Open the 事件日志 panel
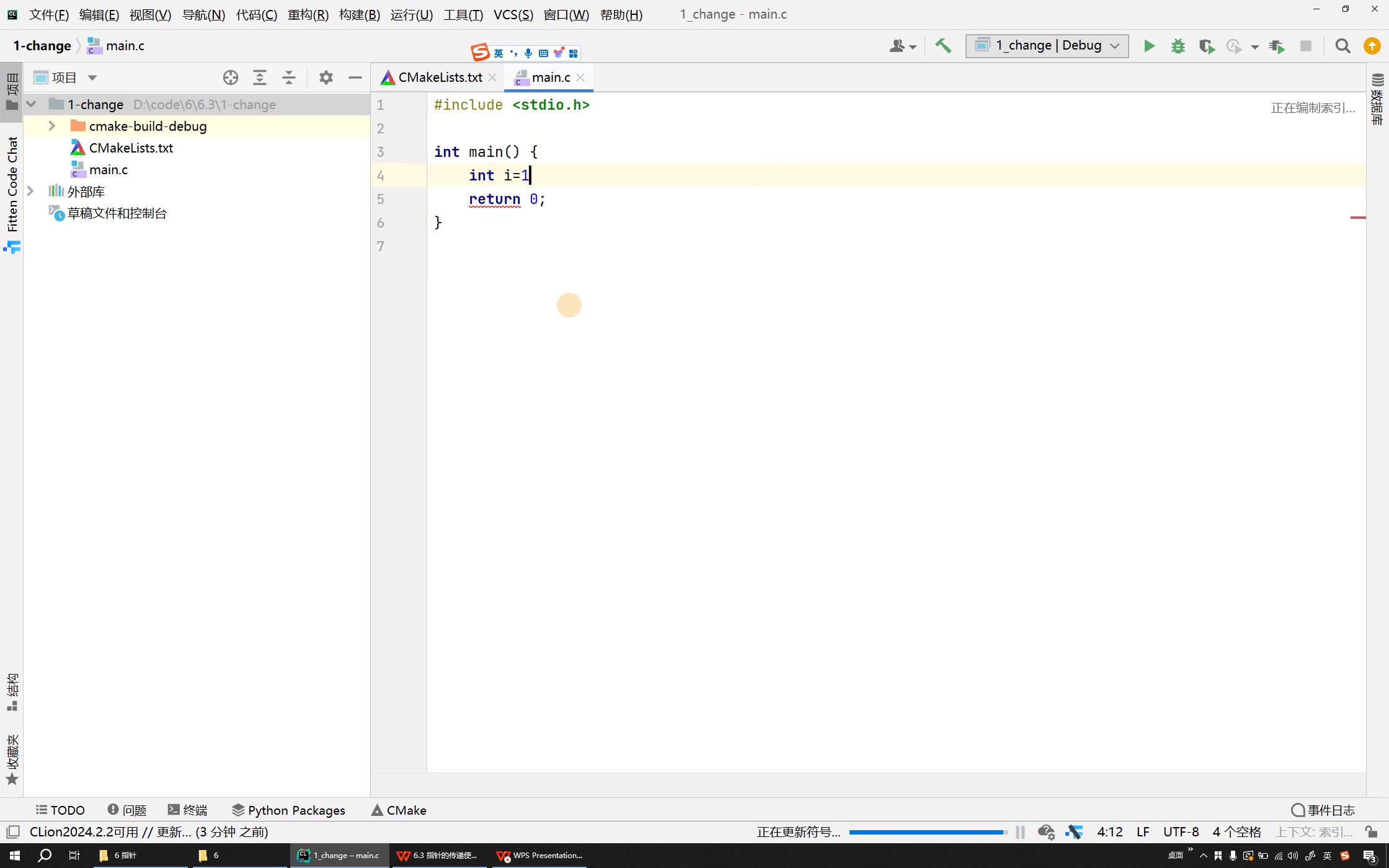 [x=1323, y=810]
